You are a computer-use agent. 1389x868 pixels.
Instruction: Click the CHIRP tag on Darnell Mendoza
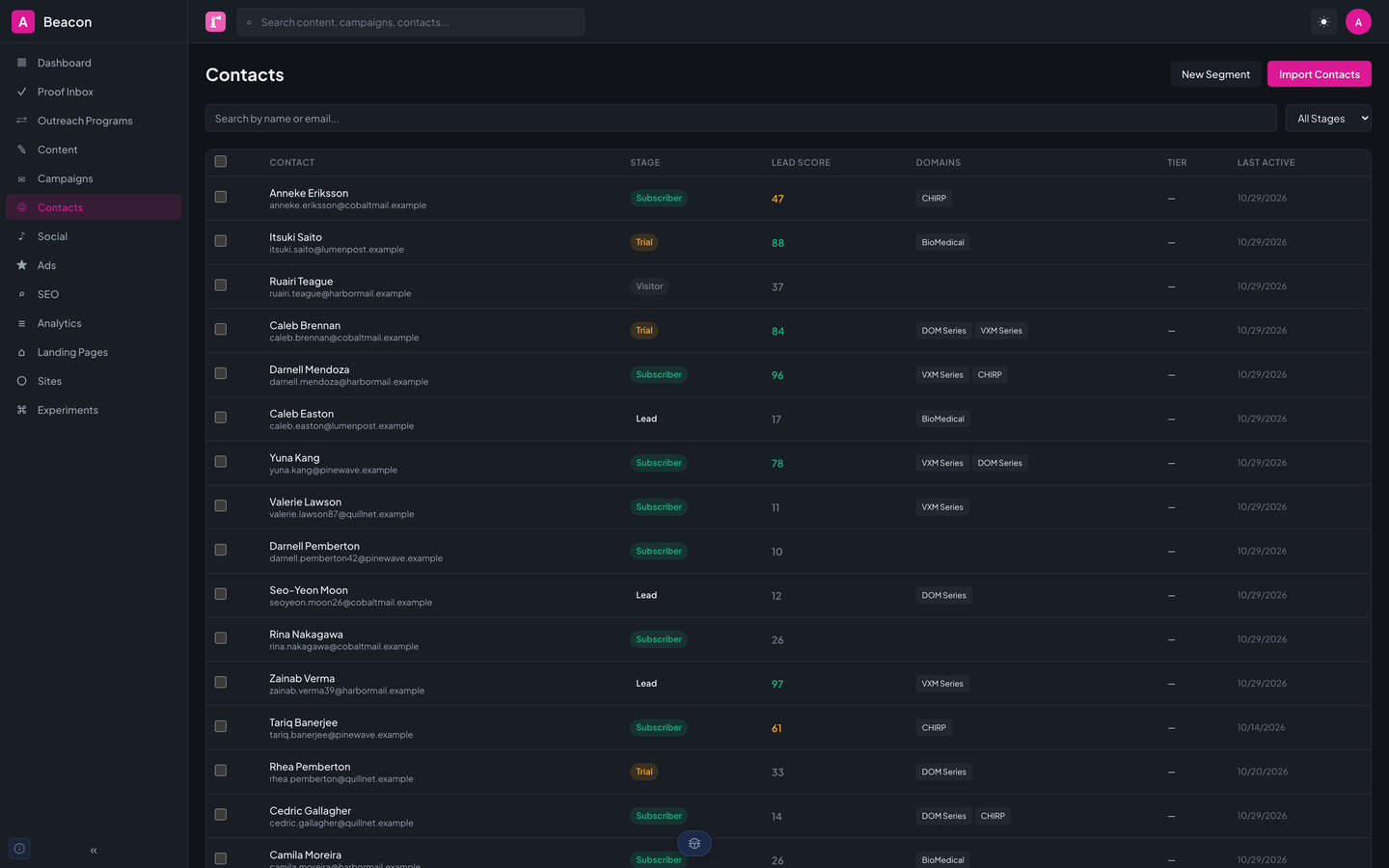click(x=990, y=375)
